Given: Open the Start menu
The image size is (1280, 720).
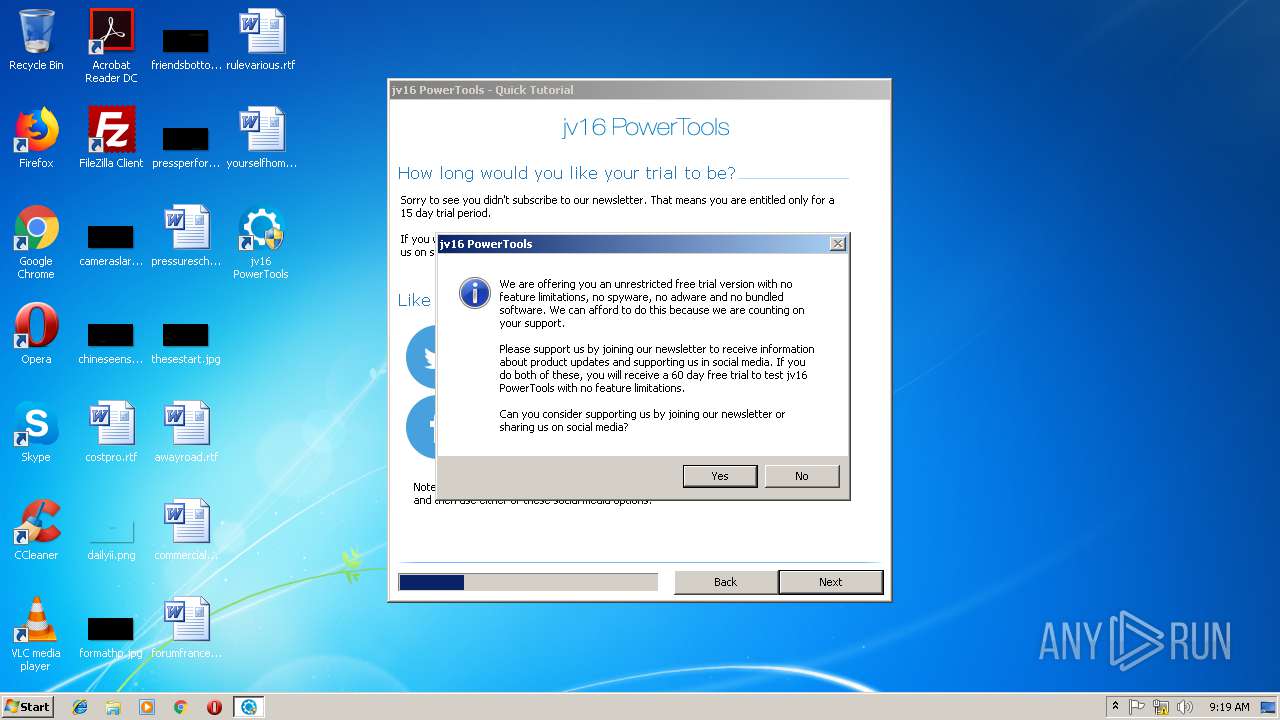Looking at the screenshot, I should [27, 707].
